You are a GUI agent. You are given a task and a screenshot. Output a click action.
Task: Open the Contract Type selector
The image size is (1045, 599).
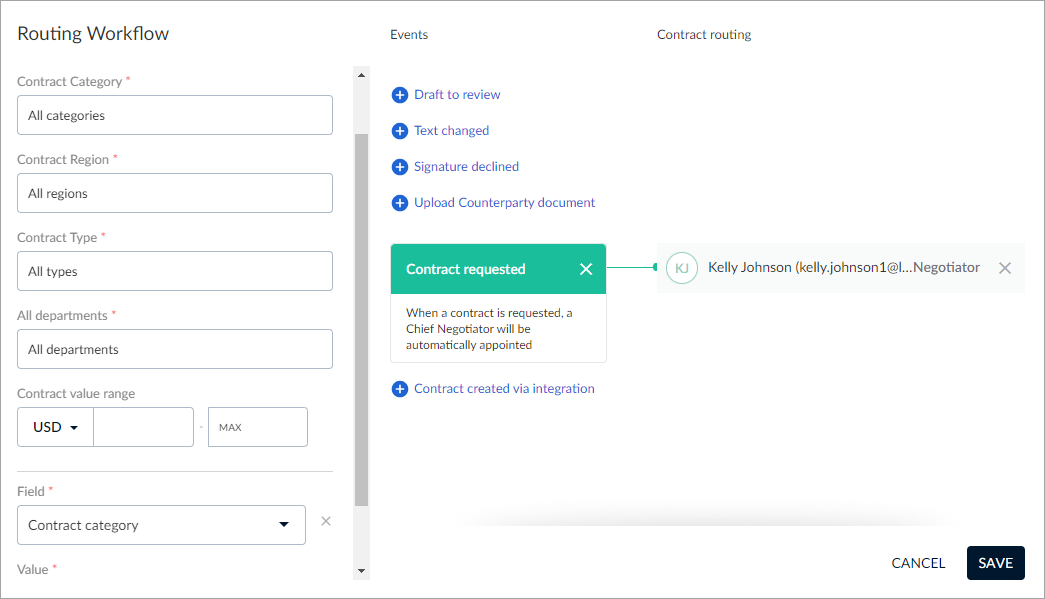[175, 271]
